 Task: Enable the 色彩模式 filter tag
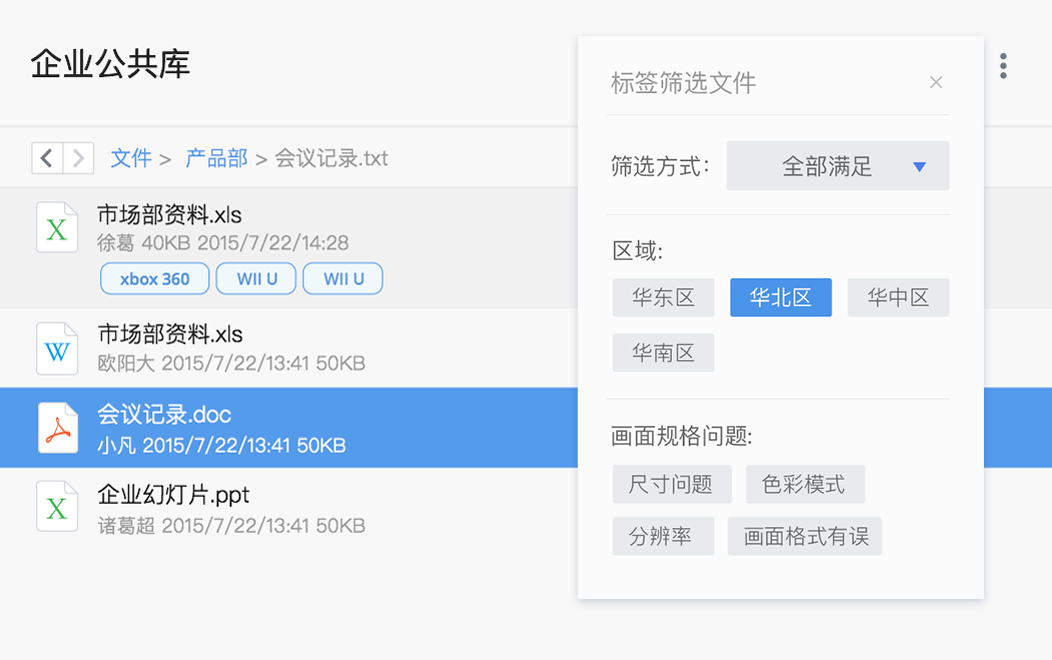point(804,485)
